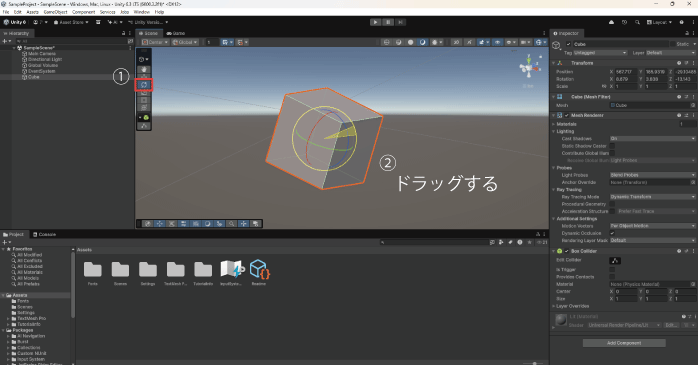698x365 pixels.
Task: Open Light Probes dropdown
Action: pos(653,175)
